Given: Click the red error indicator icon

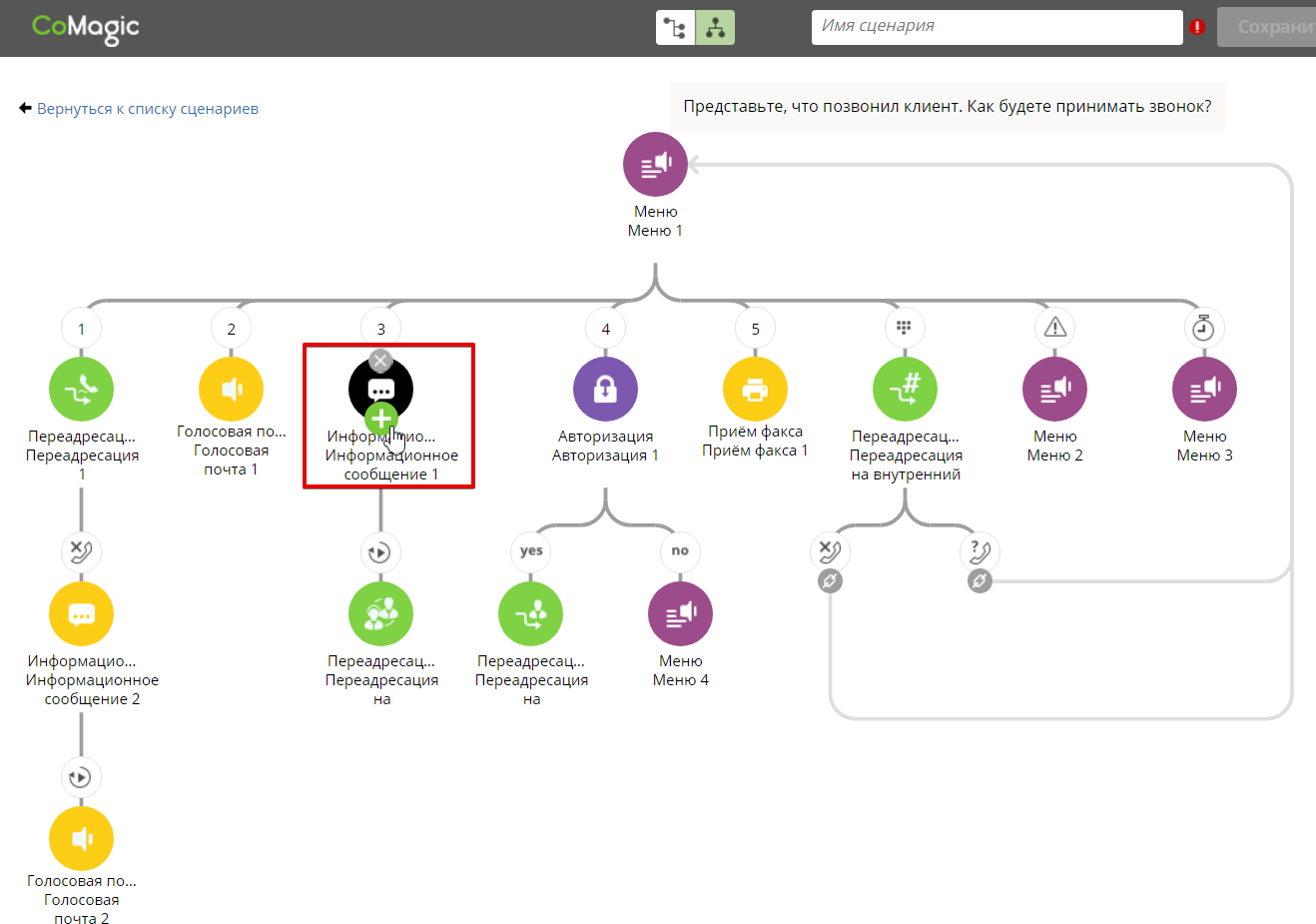Looking at the screenshot, I should (1197, 27).
